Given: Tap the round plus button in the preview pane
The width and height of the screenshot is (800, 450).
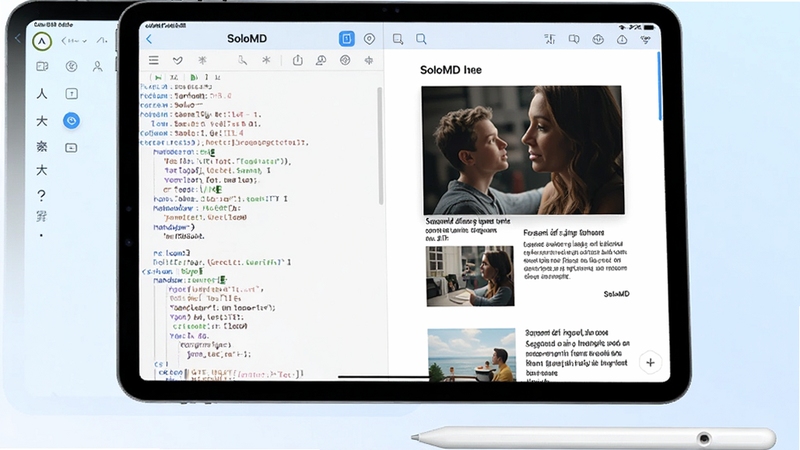Looking at the screenshot, I should coord(651,363).
